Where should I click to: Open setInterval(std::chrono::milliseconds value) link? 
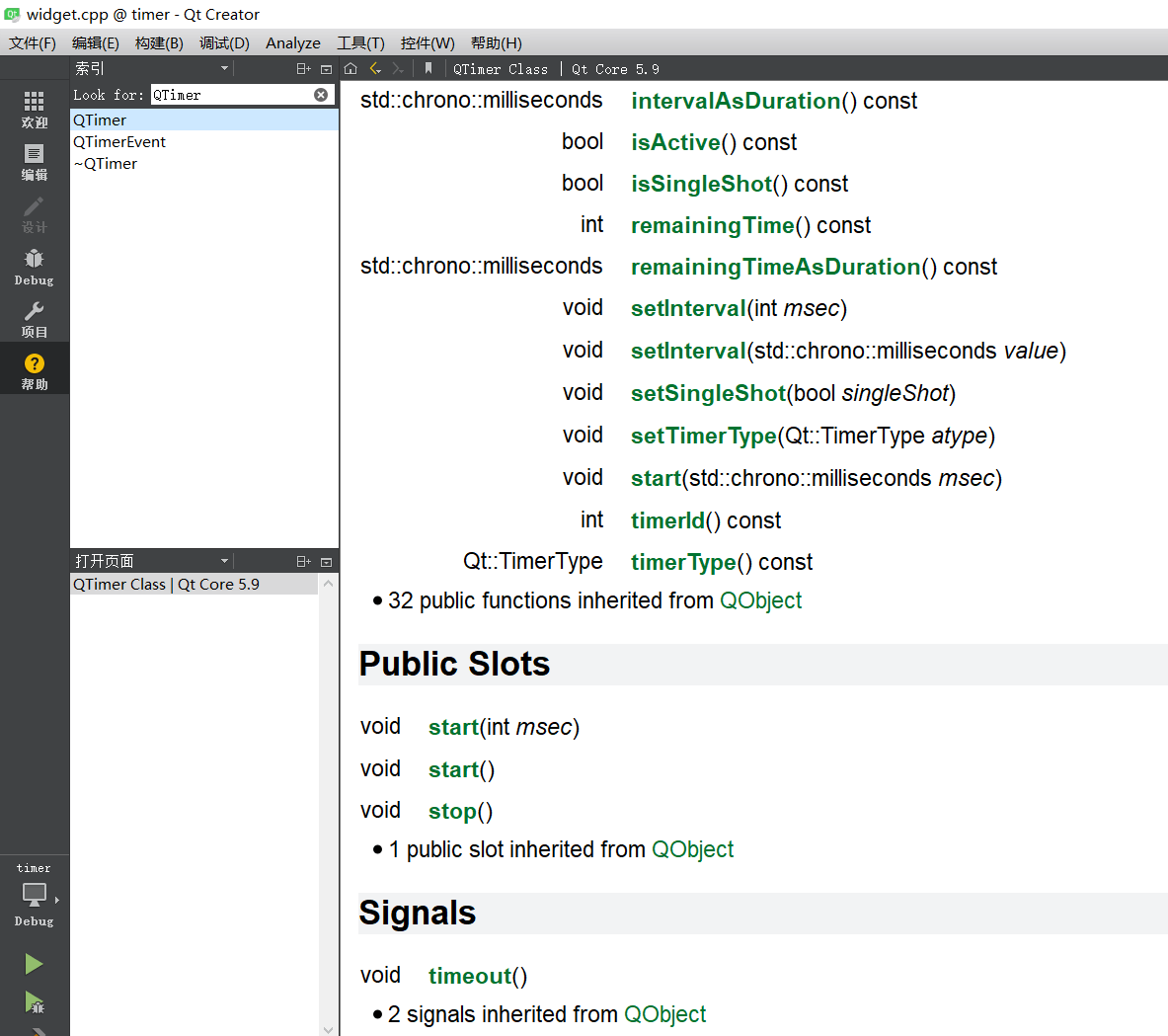pos(688,351)
